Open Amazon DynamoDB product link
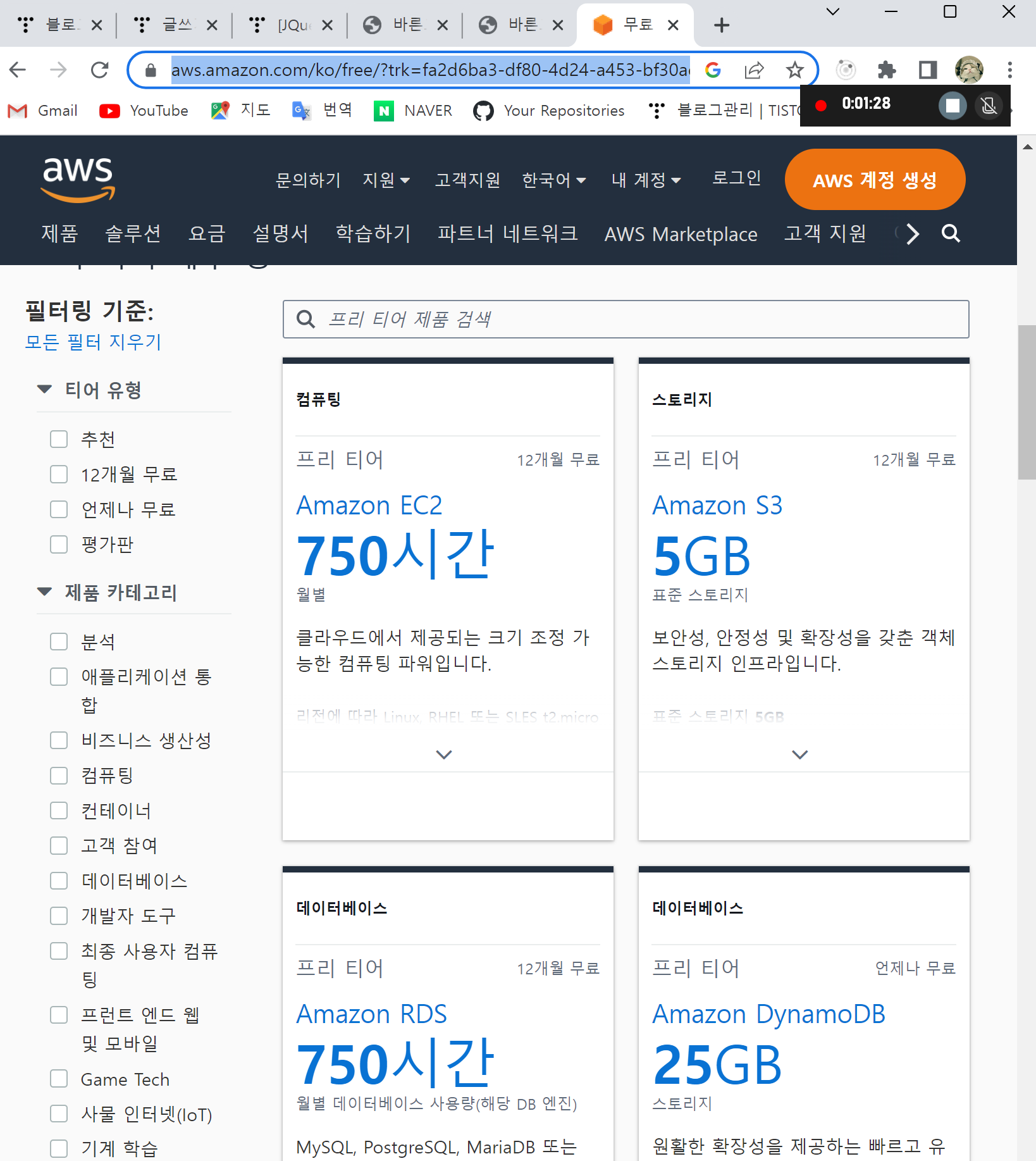Screen dimensions: 1036x1161 click(768, 1014)
